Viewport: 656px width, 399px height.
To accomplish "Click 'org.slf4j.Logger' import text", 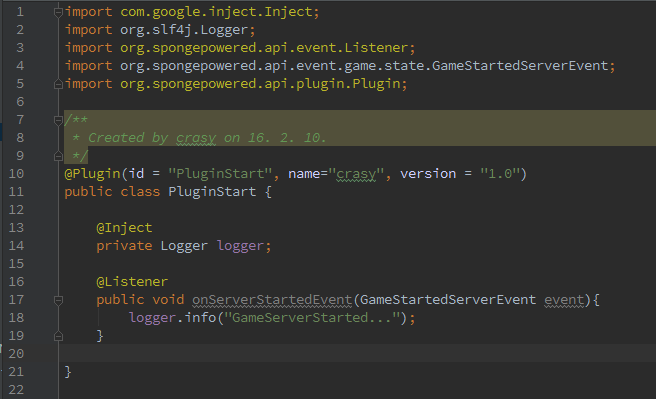I will 184,30.
